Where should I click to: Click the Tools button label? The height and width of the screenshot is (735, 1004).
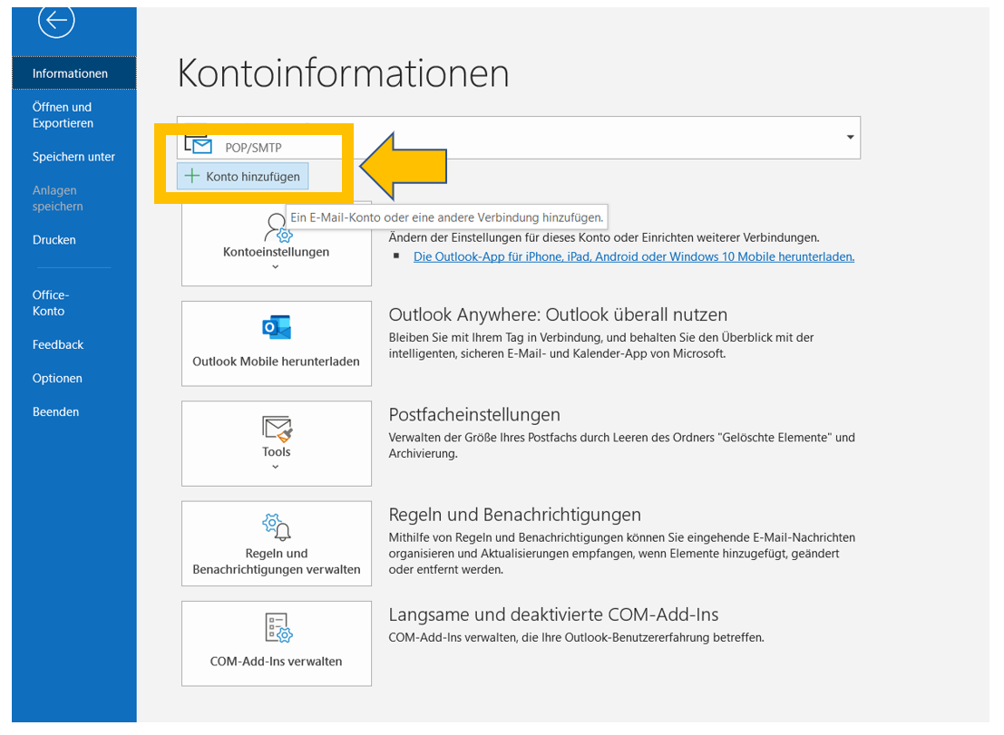(x=276, y=452)
